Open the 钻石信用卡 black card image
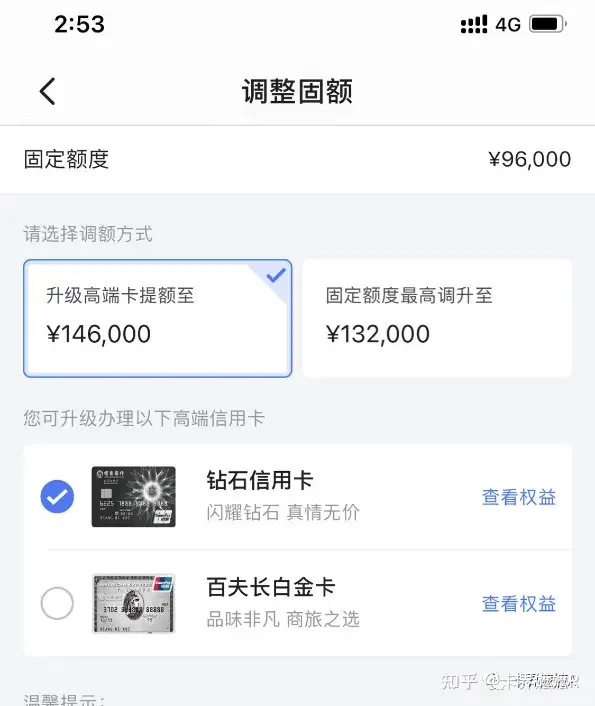 134,497
